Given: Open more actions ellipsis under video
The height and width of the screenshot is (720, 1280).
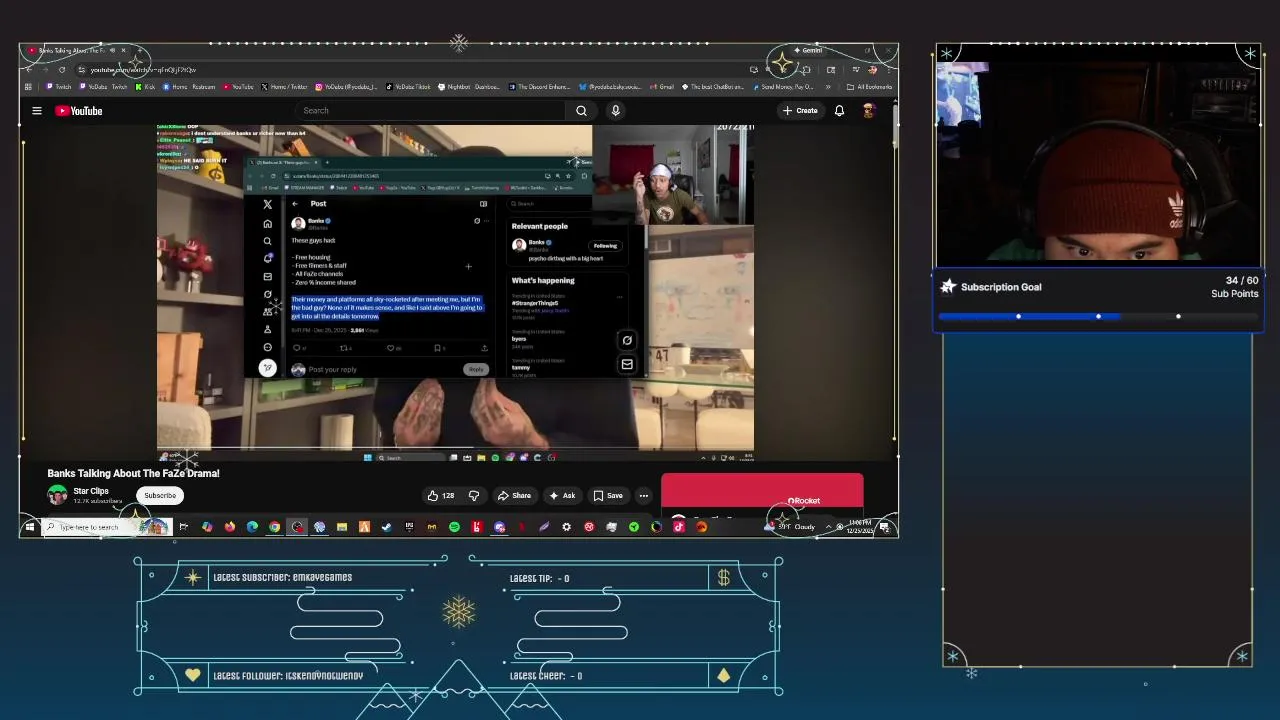Looking at the screenshot, I should pos(644,495).
